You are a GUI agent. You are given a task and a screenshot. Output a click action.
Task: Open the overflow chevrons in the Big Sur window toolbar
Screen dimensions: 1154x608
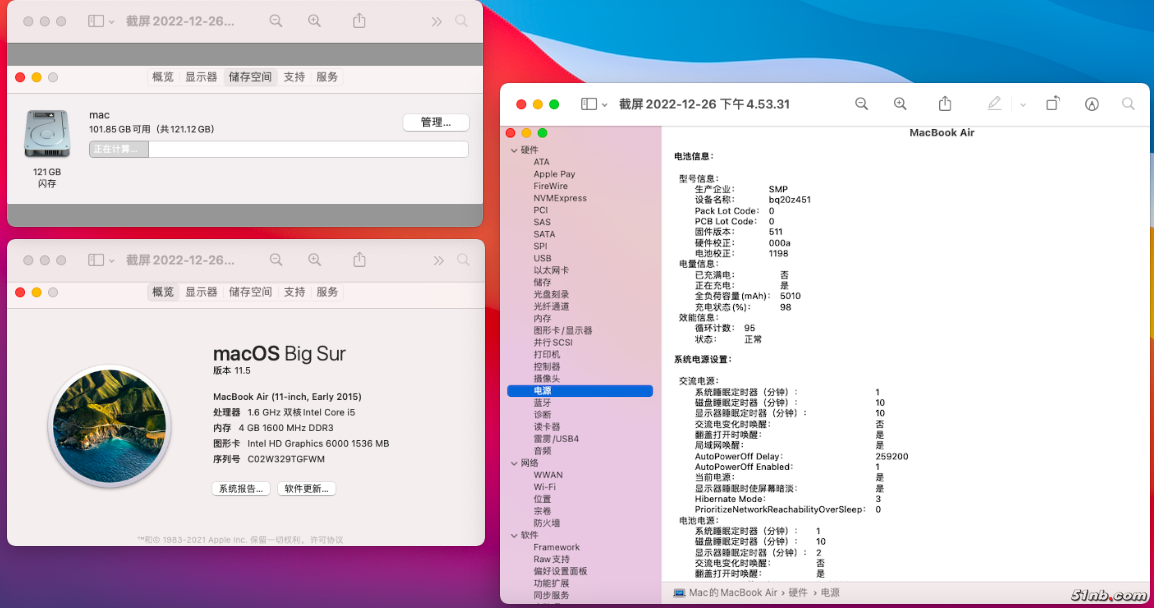(x=437, y=260)
